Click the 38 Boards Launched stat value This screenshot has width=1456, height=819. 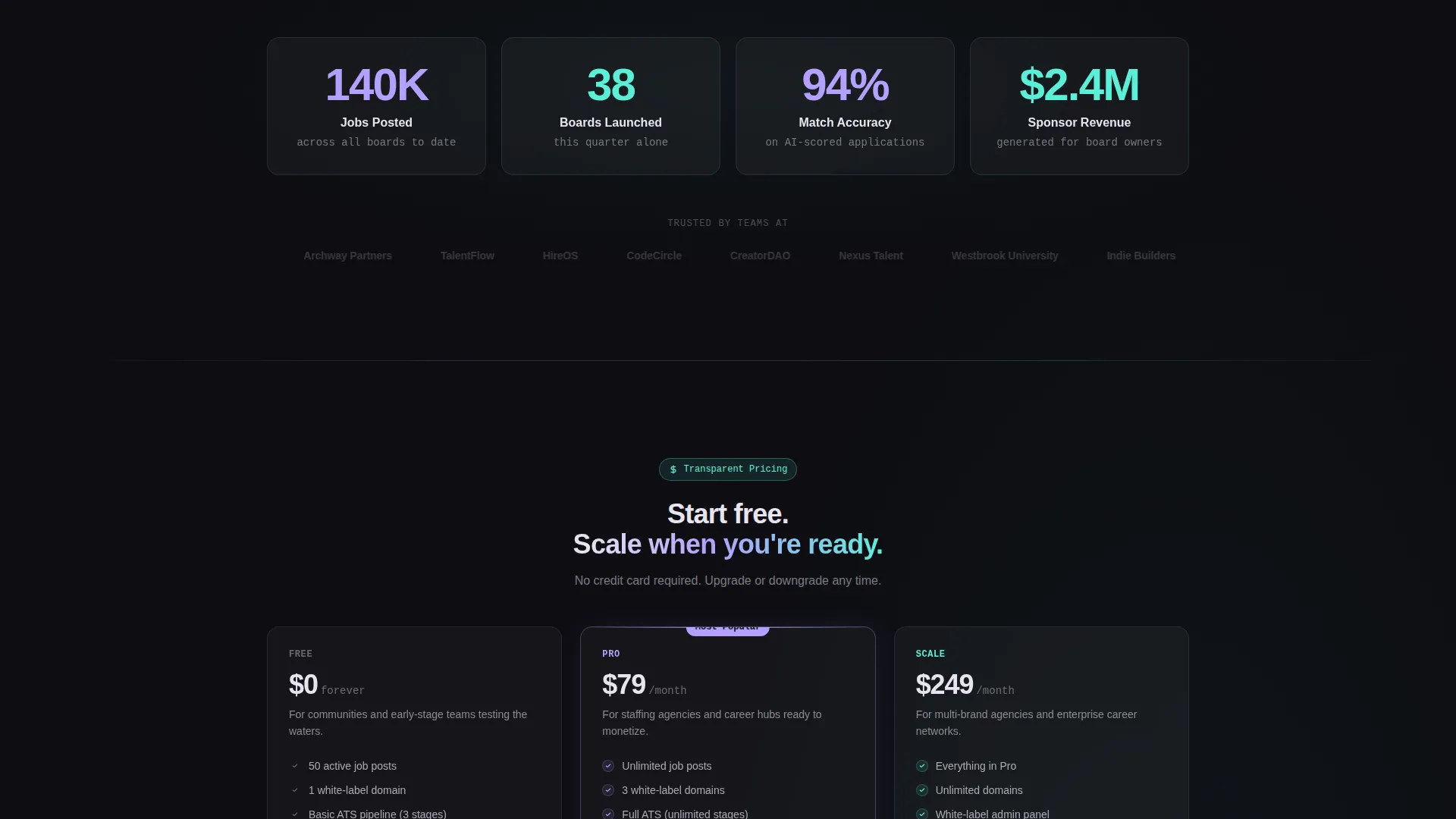(x=610, y=85)
